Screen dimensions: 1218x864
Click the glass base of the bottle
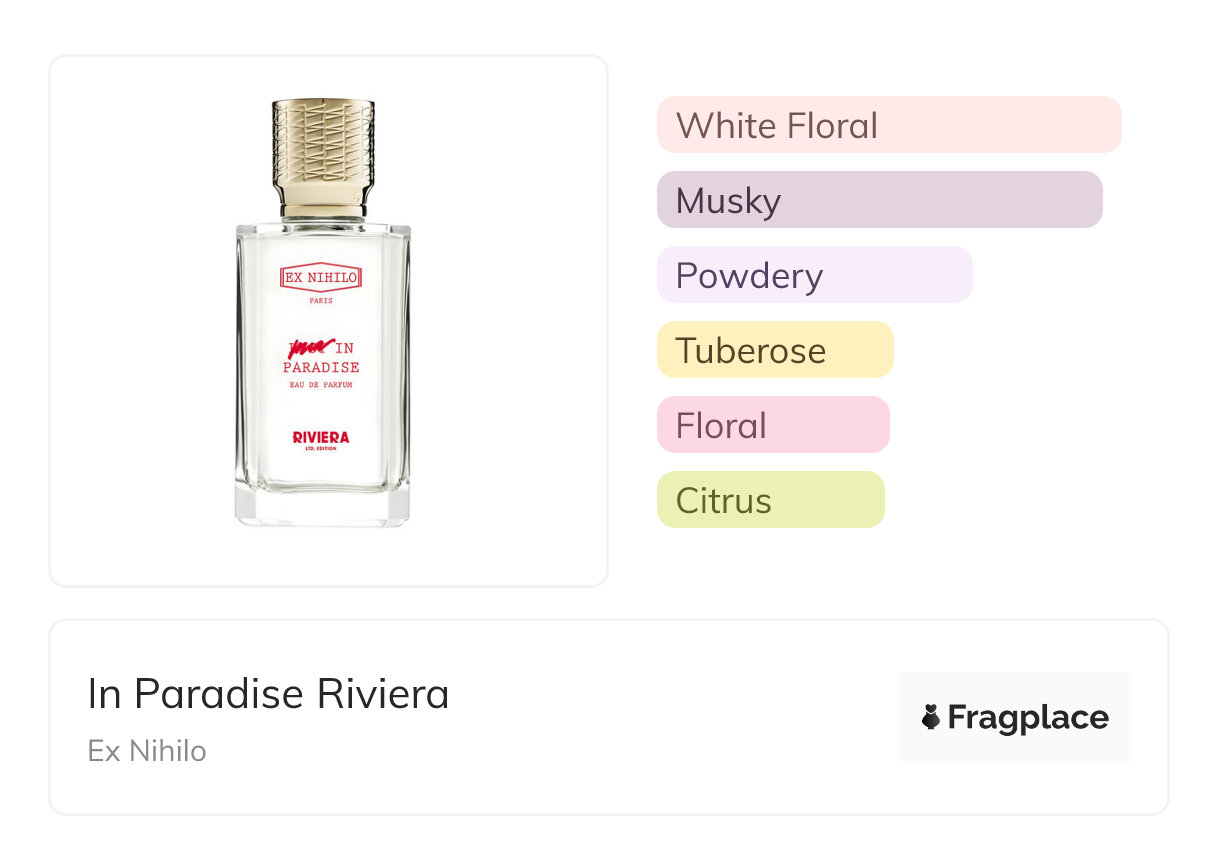[322, 505]
